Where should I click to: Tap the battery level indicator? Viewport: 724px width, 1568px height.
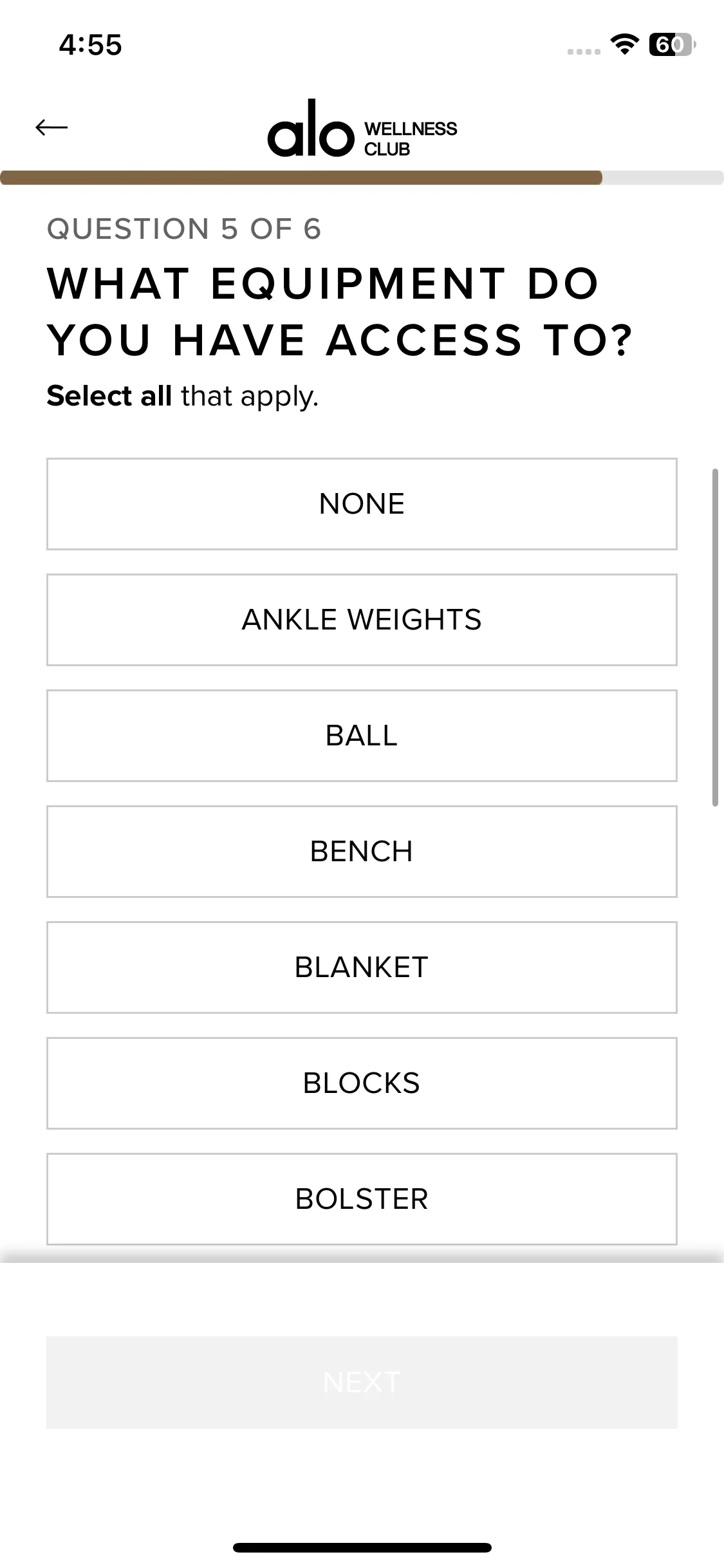[x=671, y=44]
